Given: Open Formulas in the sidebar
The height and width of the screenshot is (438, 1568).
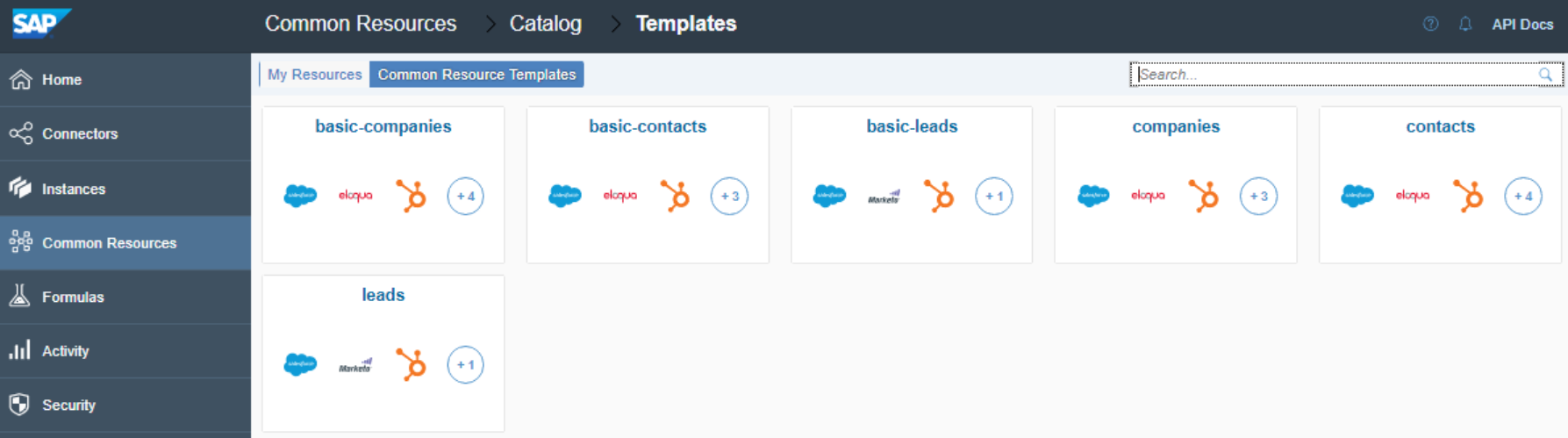Looking at the screenshot, I should [73, 297].
